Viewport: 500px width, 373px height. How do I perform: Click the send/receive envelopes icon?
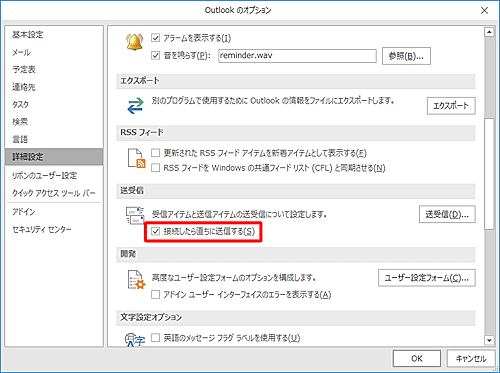point(135,215)
